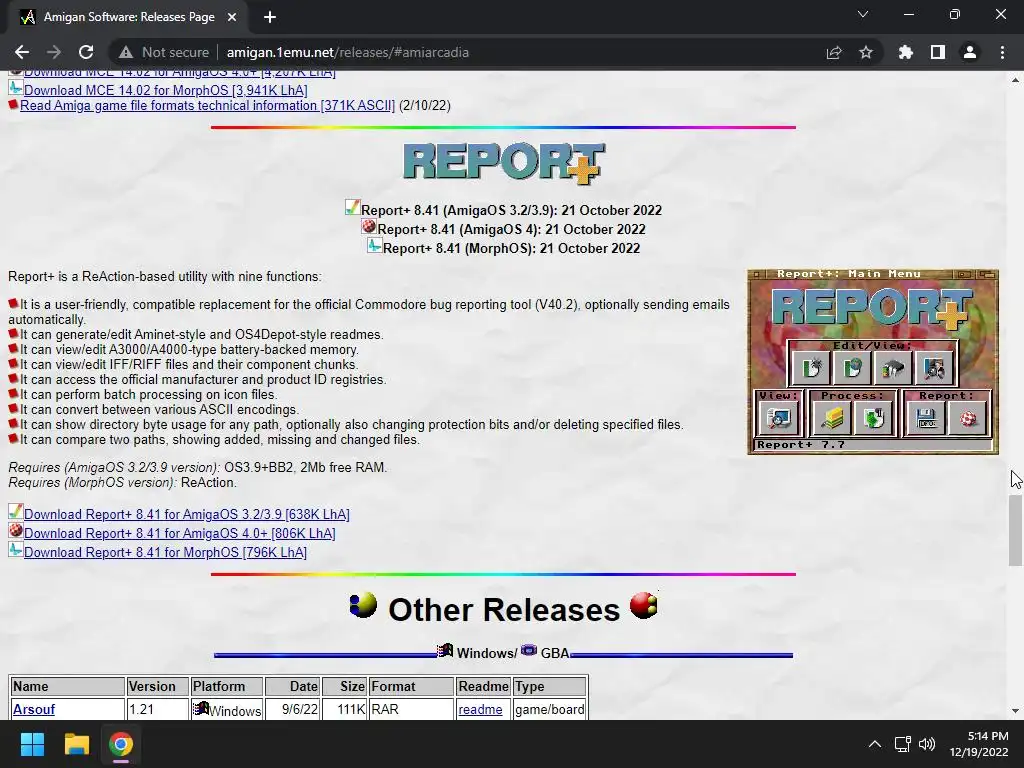The height and width of the screenshot is (768, 1024).
Task: Show hidden system tray icons
Action: 874,744
